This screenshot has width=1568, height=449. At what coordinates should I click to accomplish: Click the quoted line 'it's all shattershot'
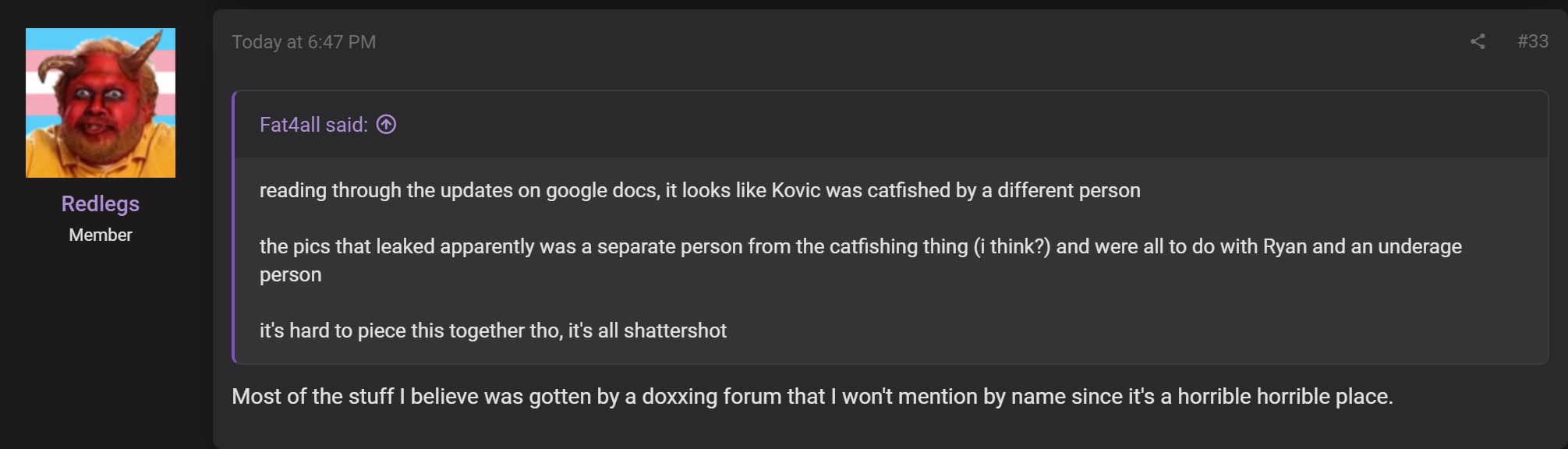click(x=493, y=331)
